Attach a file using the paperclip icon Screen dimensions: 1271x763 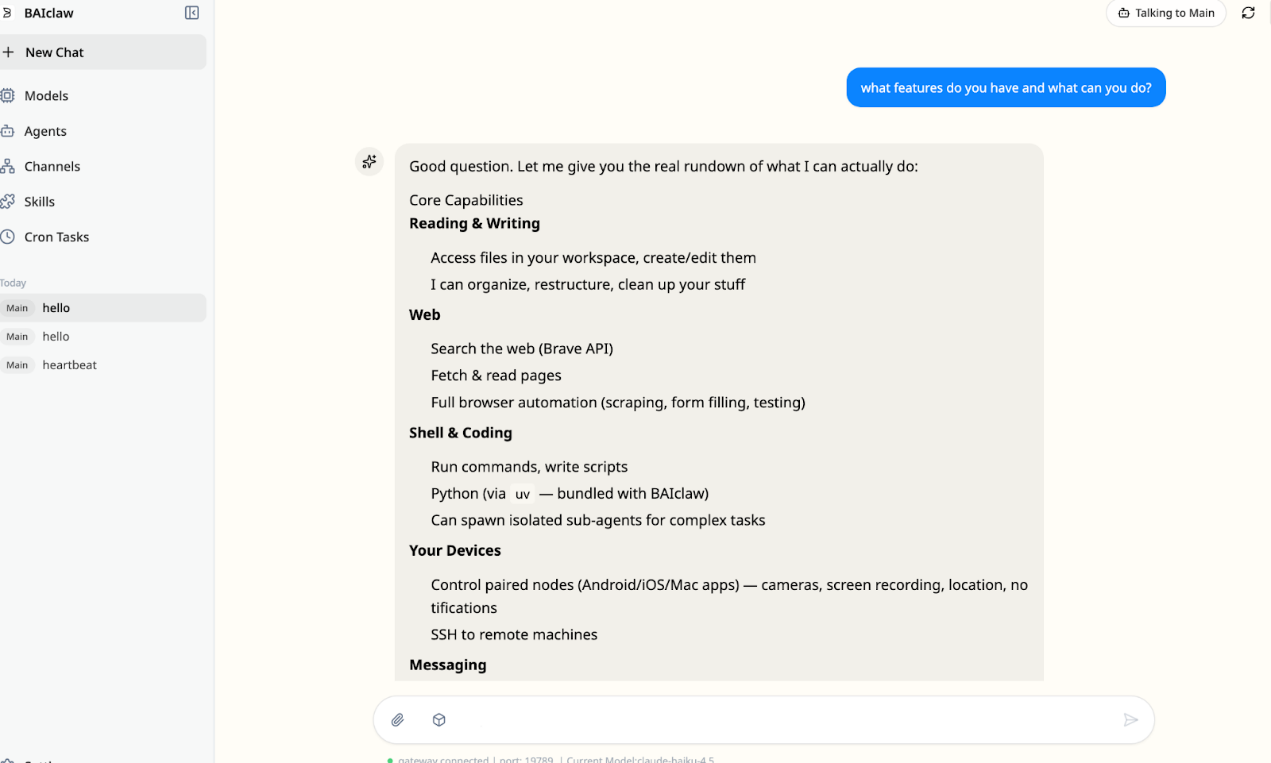397,720
